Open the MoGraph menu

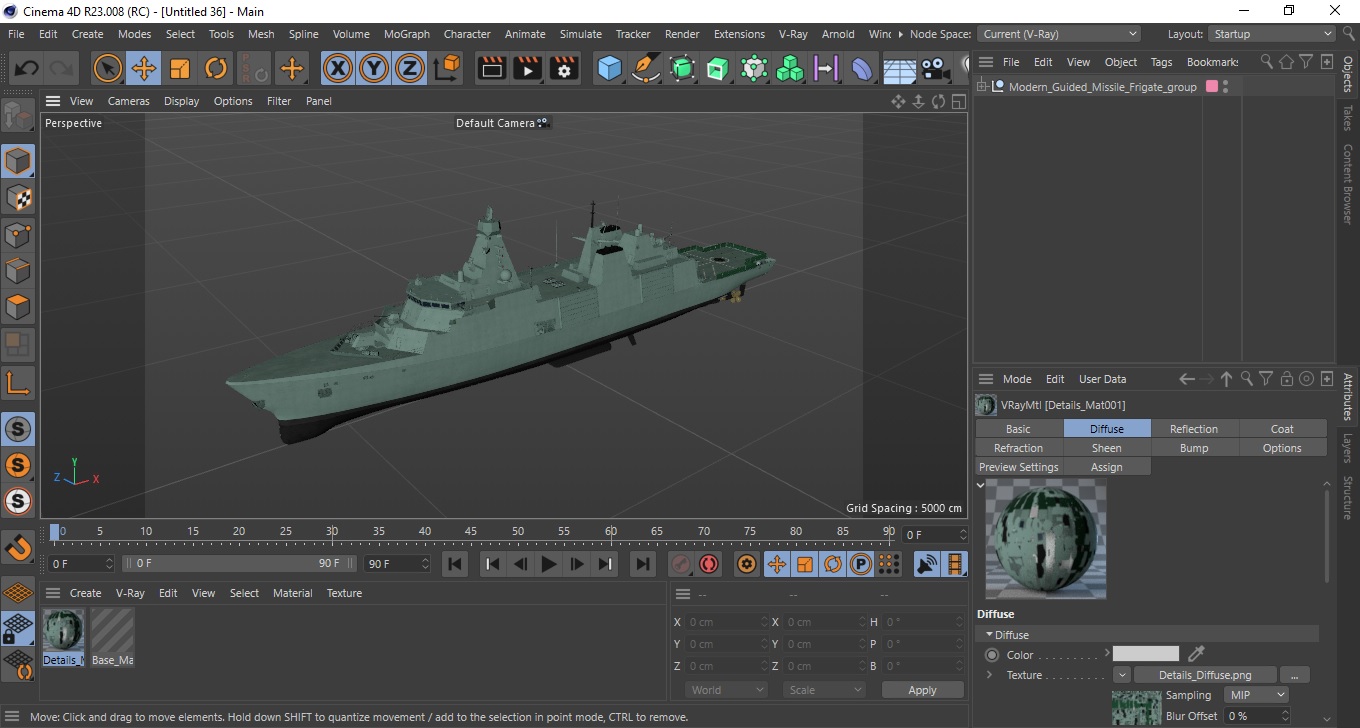[406, 34]
